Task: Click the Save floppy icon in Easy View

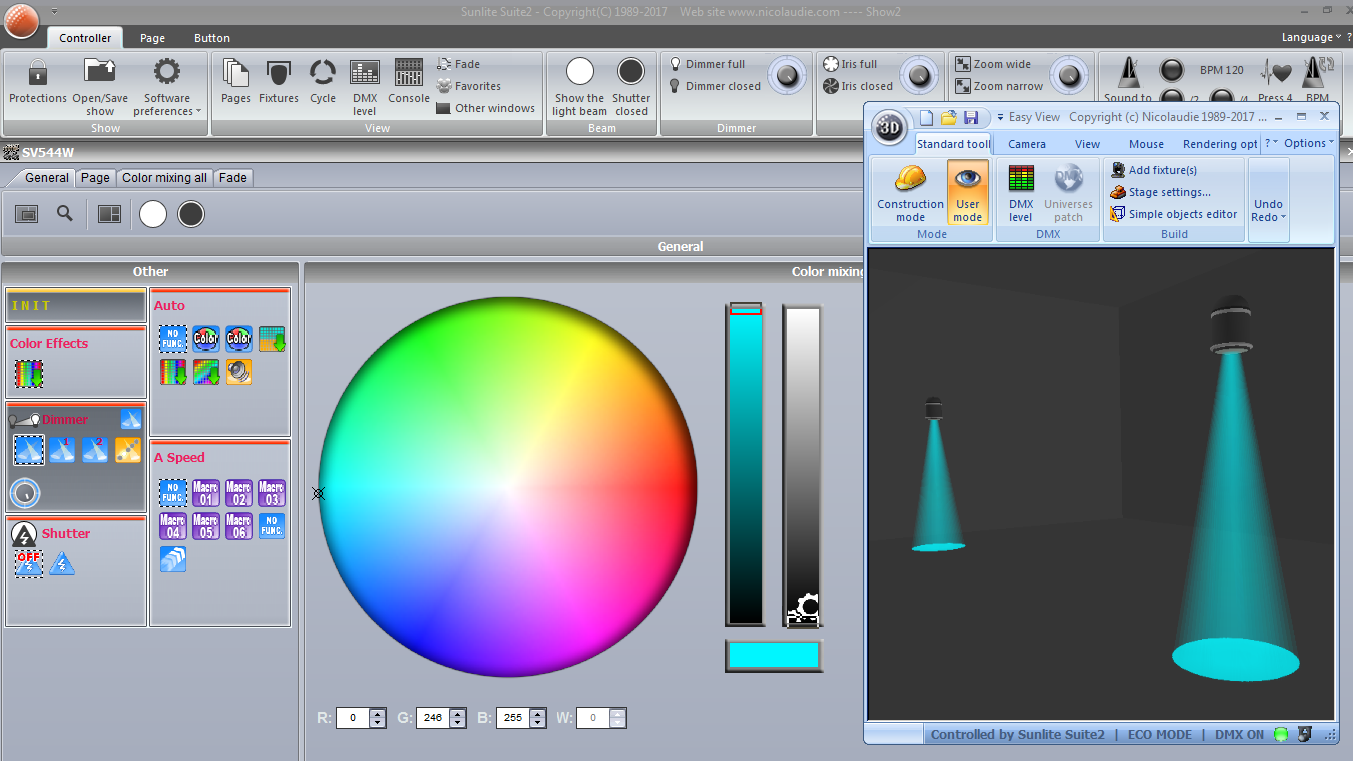Action: tap(971, 117)
